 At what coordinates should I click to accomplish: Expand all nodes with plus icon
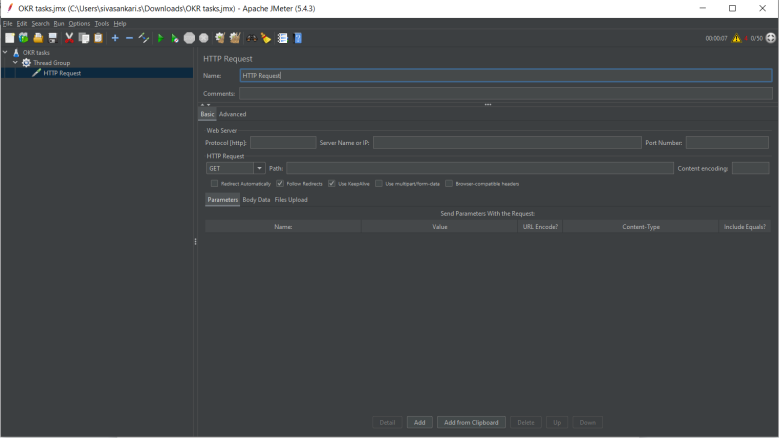click(115, 38)
